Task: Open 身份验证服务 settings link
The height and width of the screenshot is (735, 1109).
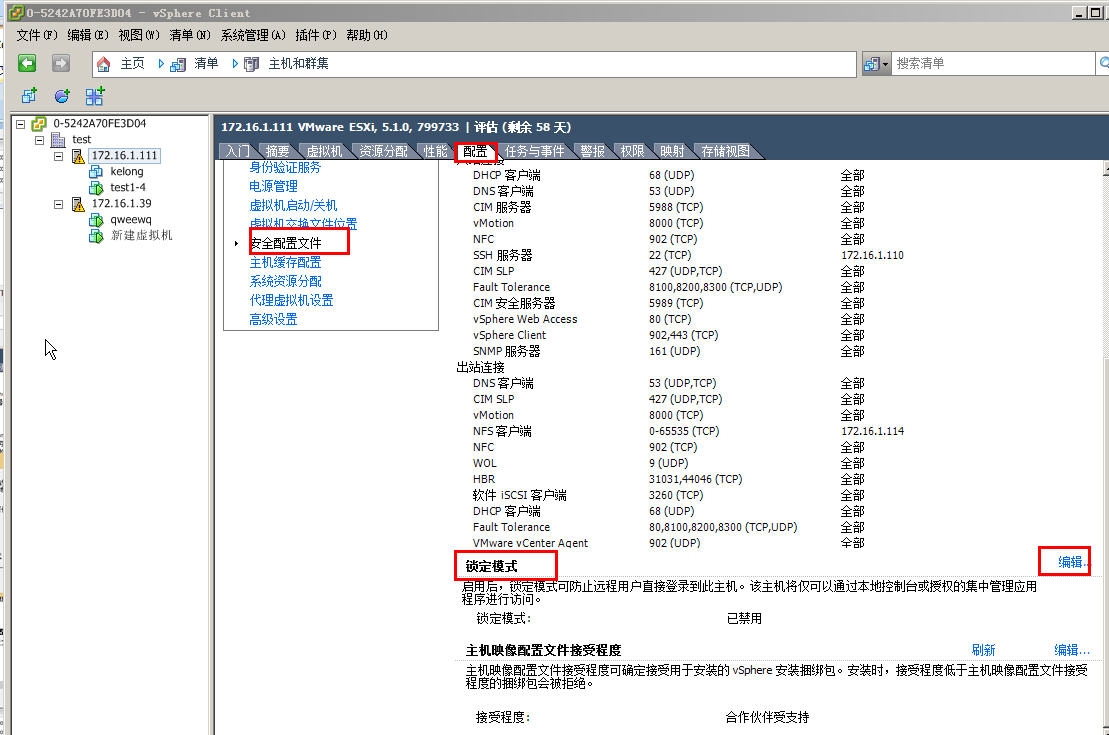Action: pos(285,168)
